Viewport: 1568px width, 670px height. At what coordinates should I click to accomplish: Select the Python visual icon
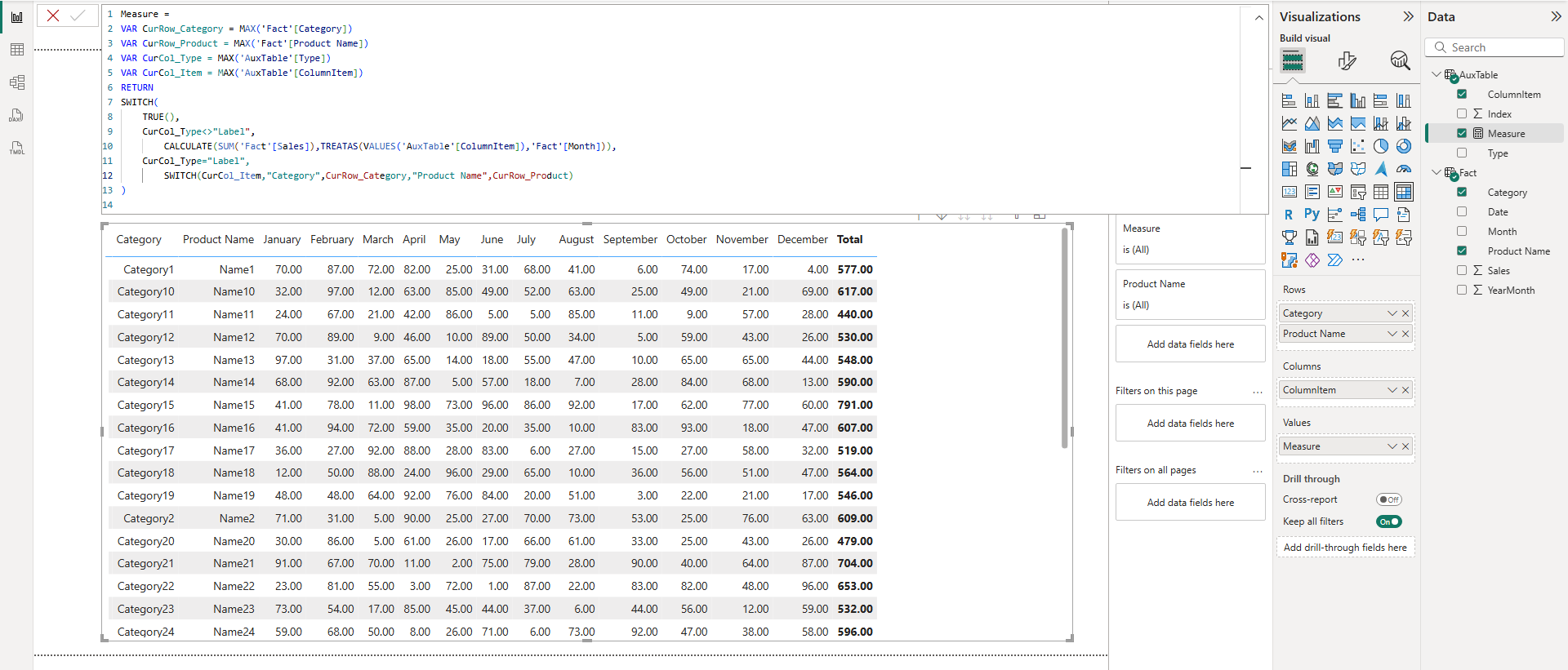tap(1312, 215)
